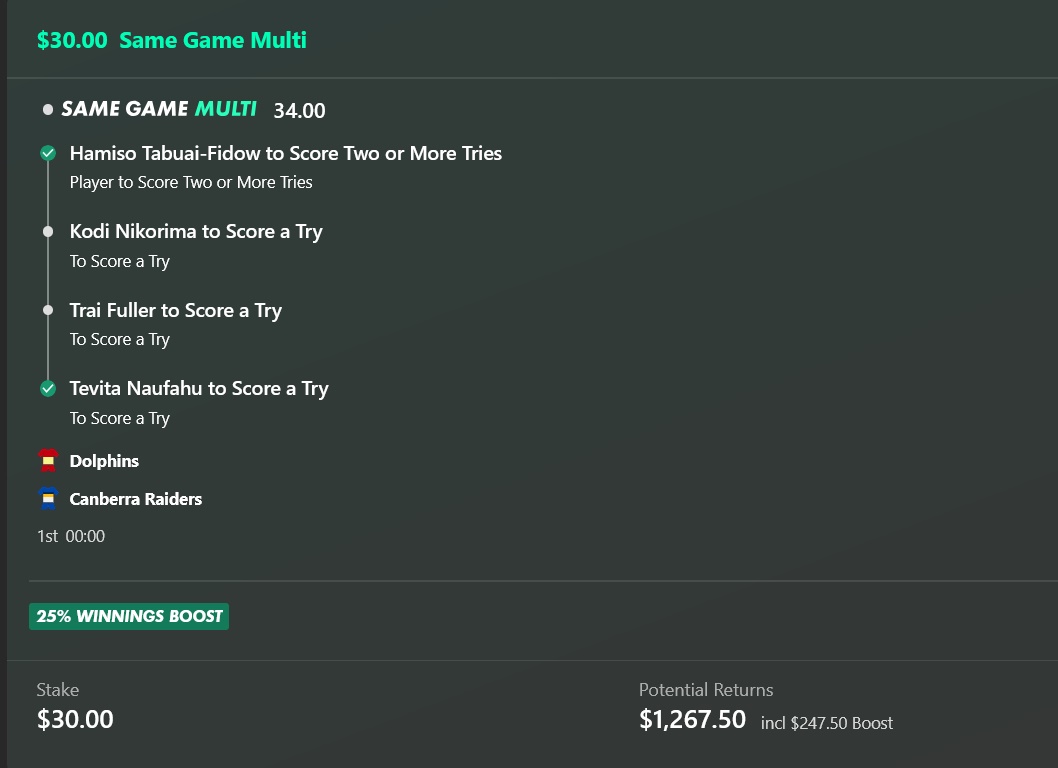Click the 1st 00:00 match clock
The height and width of the screenshot is (768, 1058).
coord(71,536)
